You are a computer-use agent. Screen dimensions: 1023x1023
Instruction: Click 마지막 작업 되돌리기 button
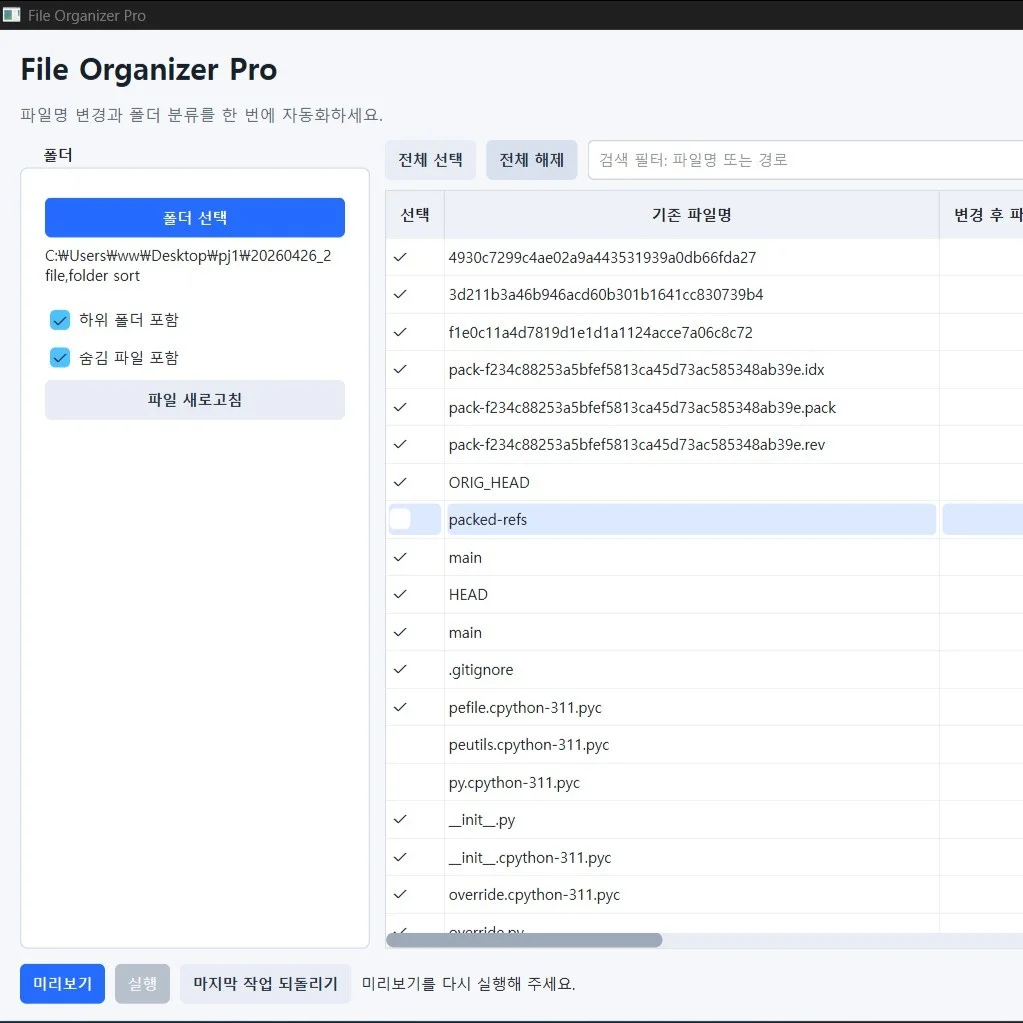click(266, 983)
